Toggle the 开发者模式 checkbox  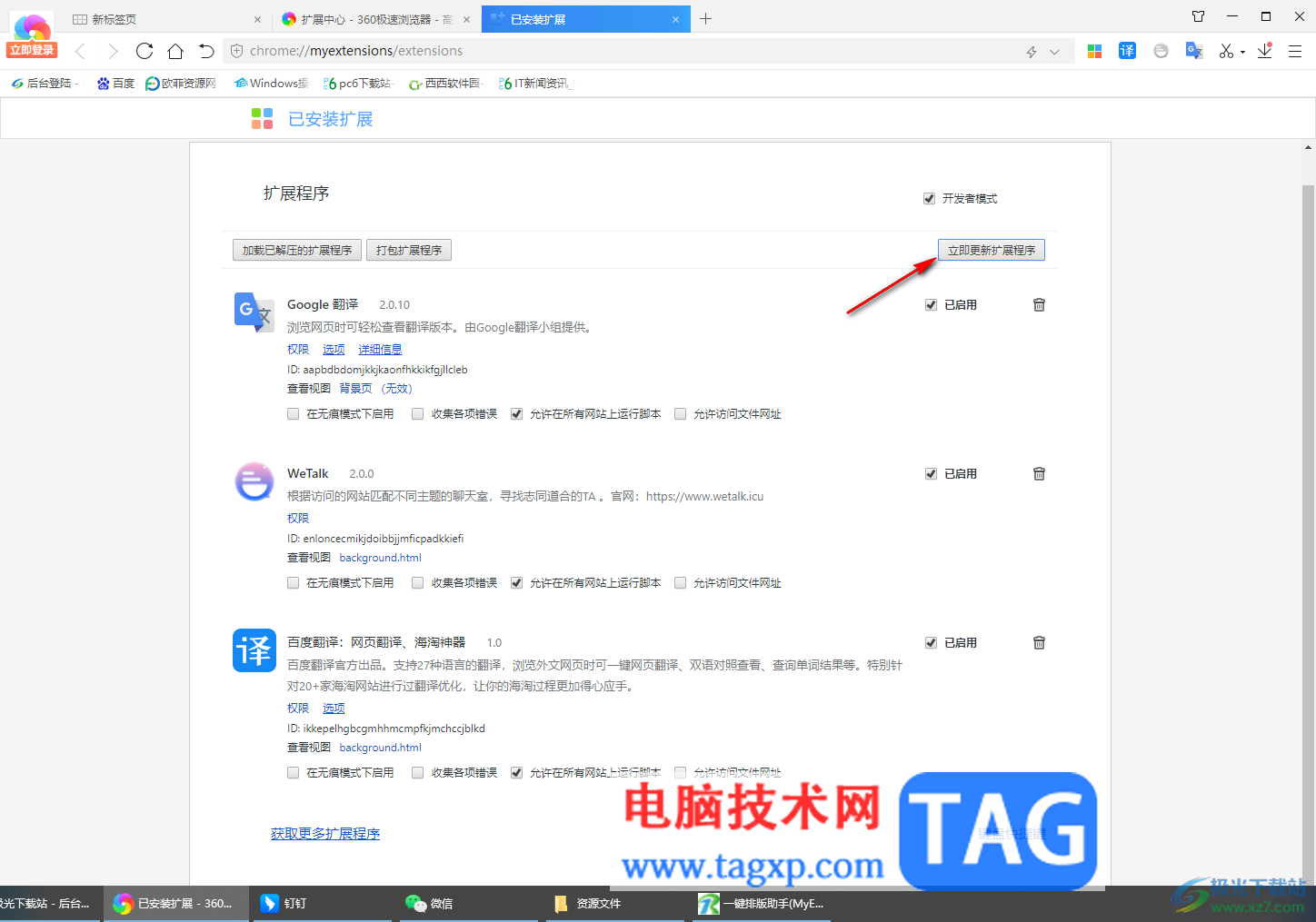pos(929,199)
